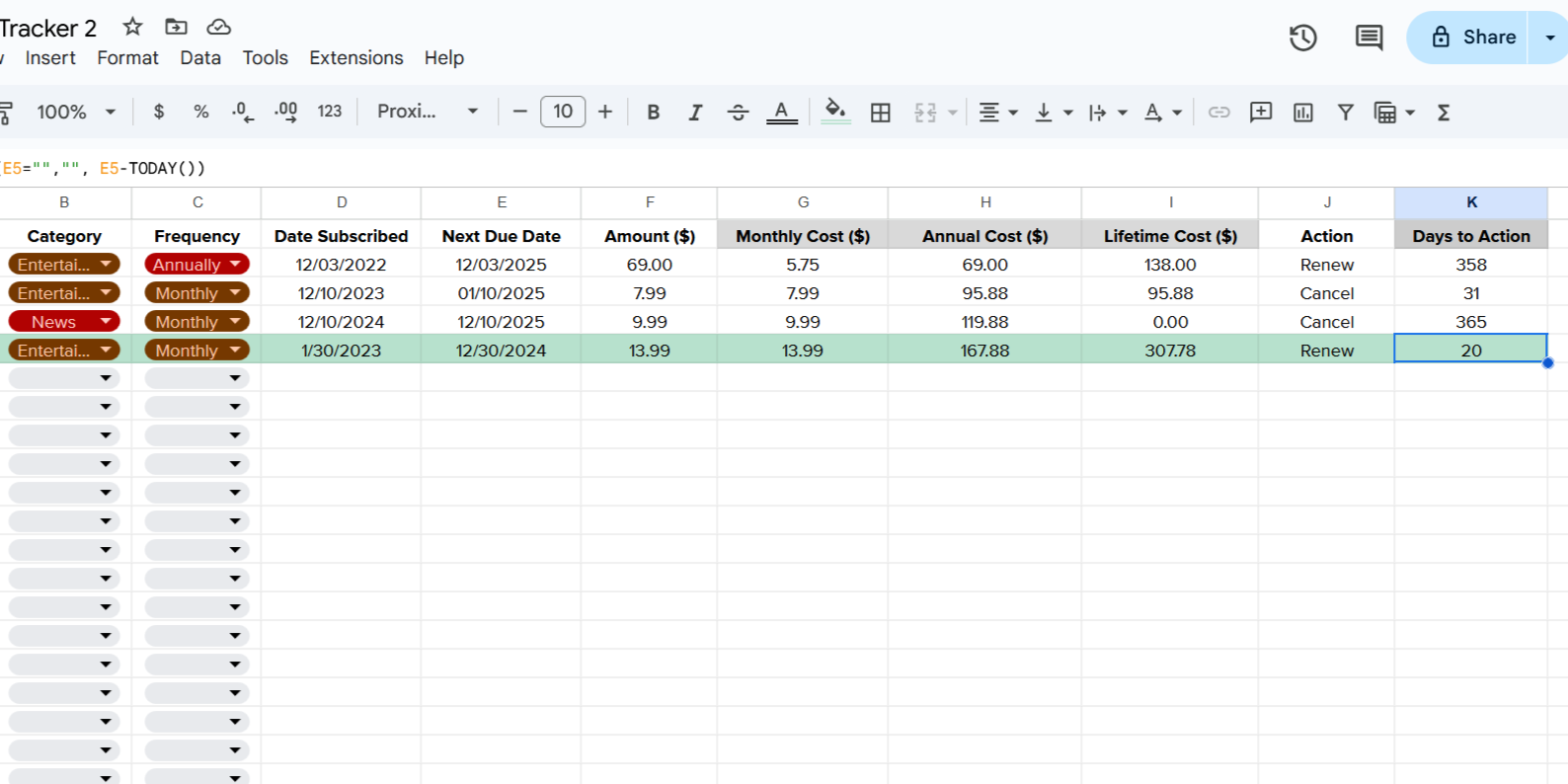Open version history clock icon
This screenshot has width=1568, height=784.
click(x=1303, y=38)
